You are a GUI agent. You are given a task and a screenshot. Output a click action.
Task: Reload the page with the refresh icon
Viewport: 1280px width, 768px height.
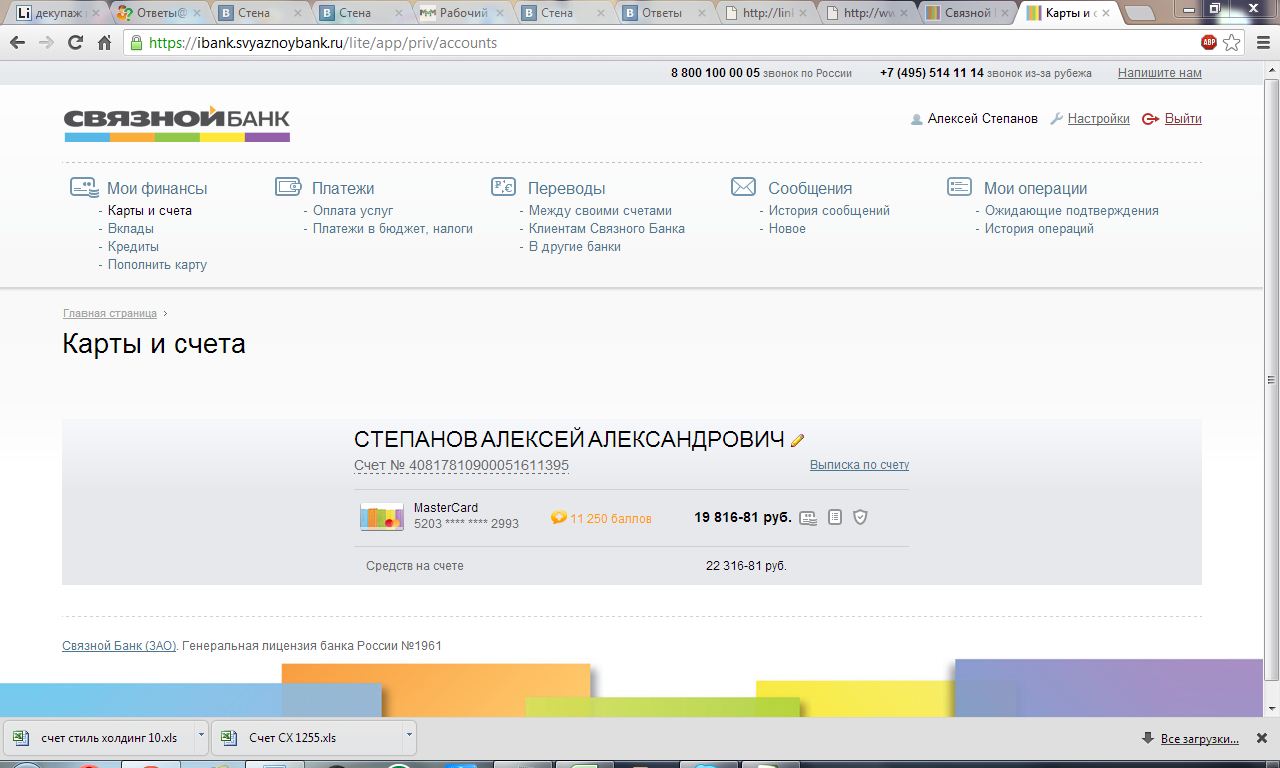click(x=75, y=43)
